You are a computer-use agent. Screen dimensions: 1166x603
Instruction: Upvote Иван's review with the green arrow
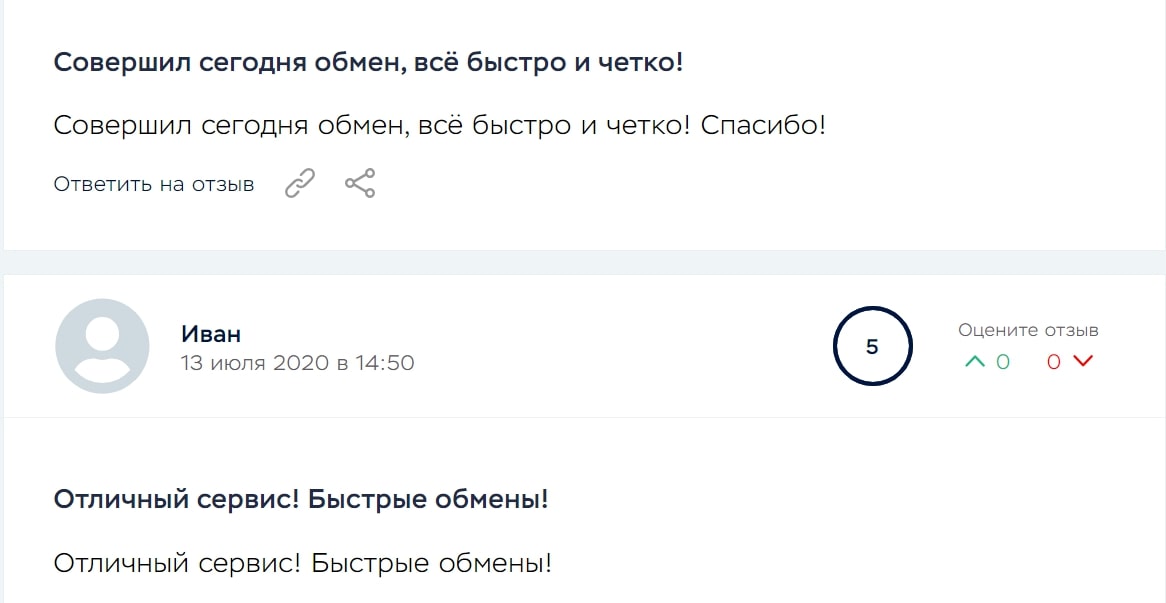tap(975, 362)
